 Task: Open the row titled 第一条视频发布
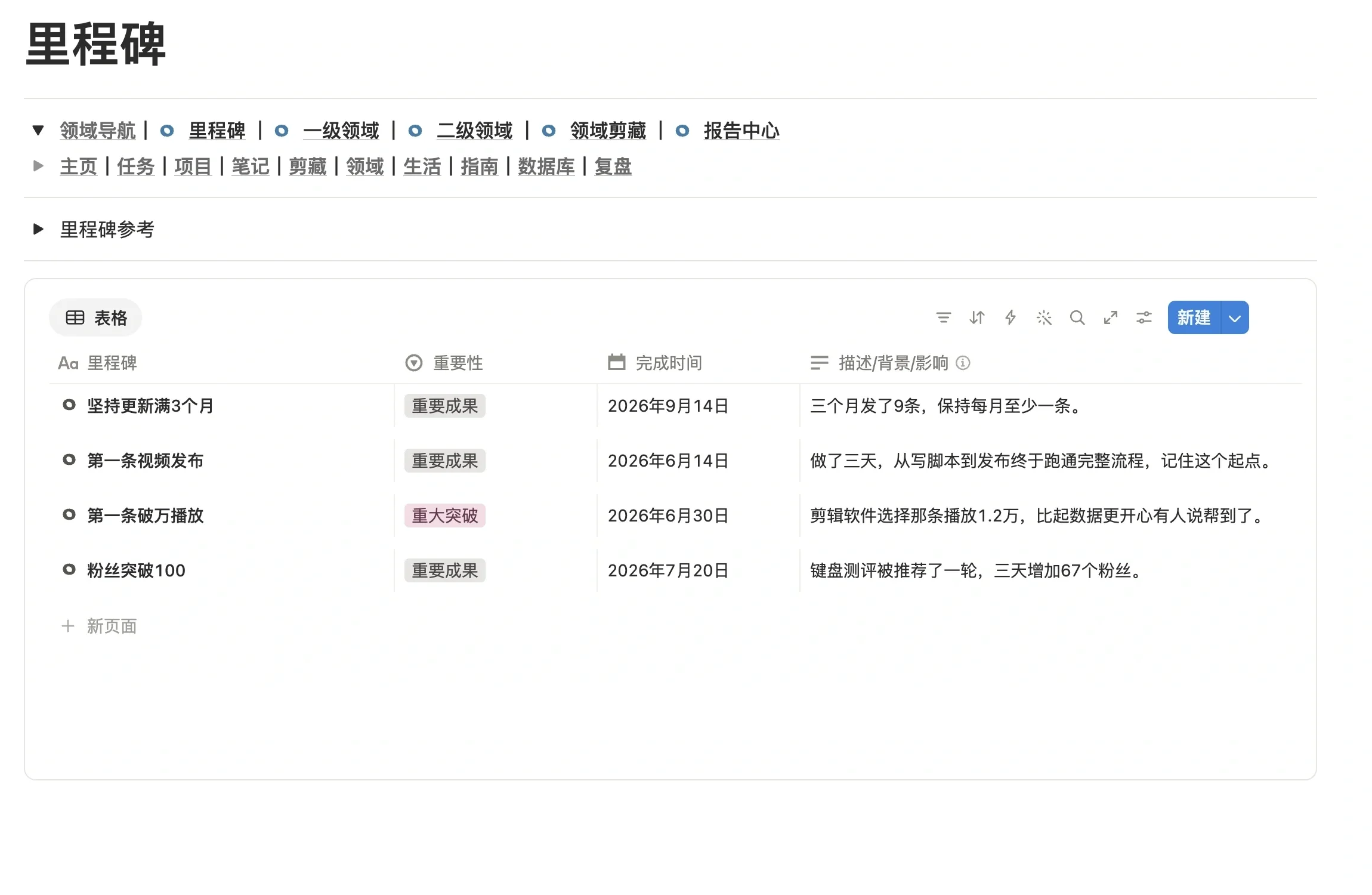[145, 461]
